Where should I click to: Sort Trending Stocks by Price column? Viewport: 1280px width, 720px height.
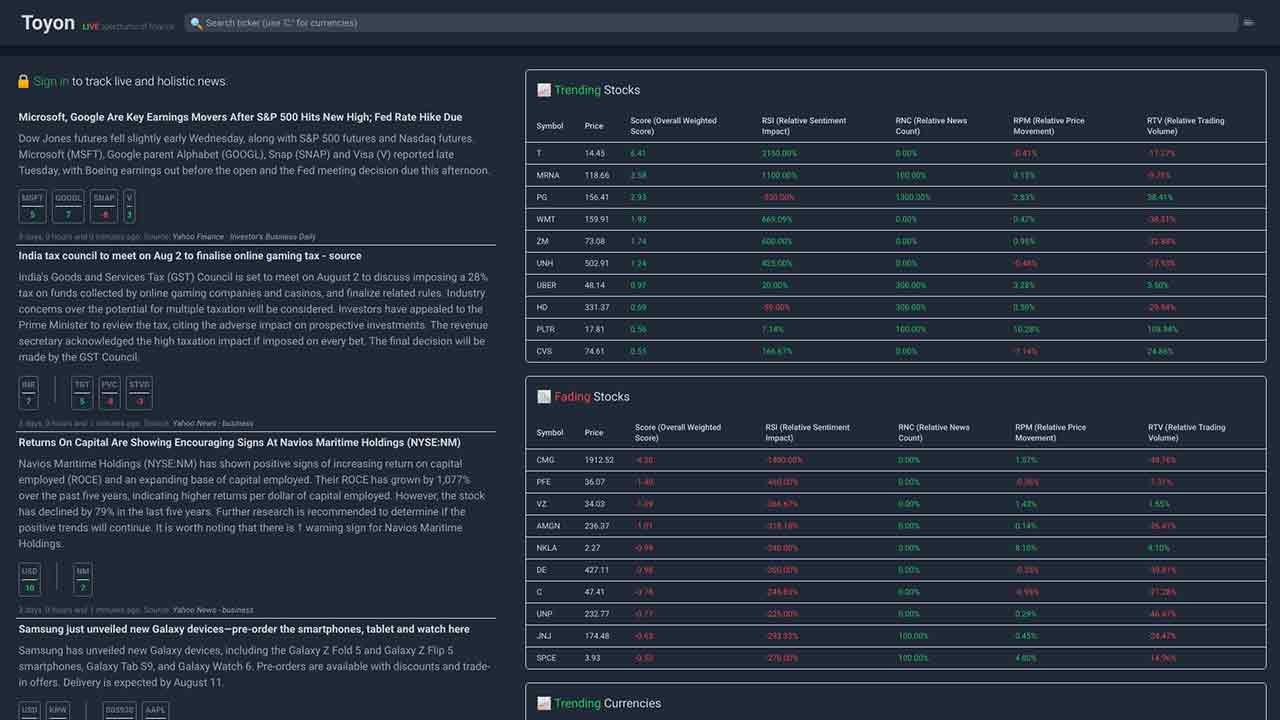click(x=594, y=126)
